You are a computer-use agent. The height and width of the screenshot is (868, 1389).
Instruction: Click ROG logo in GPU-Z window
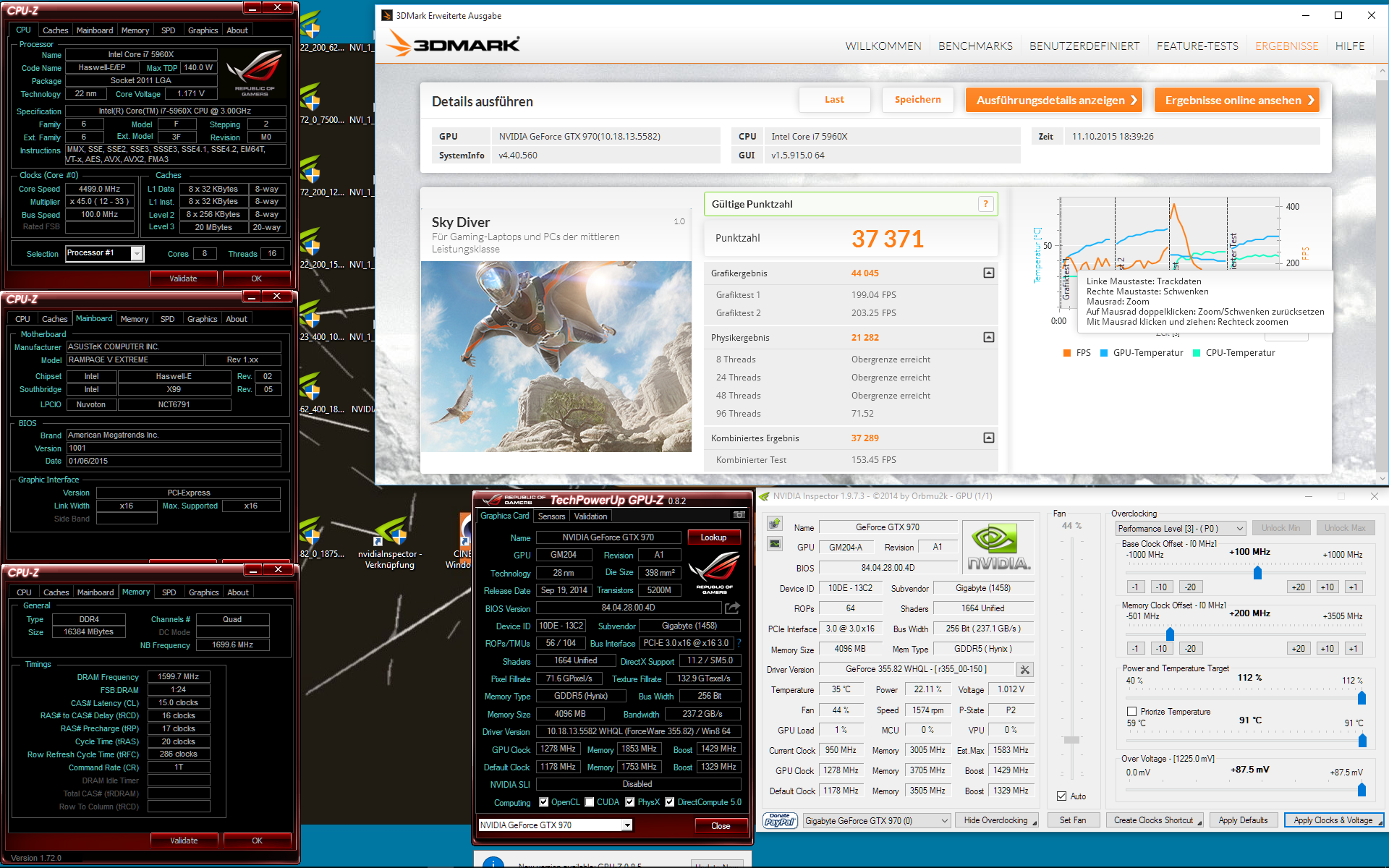coord(713,571)
